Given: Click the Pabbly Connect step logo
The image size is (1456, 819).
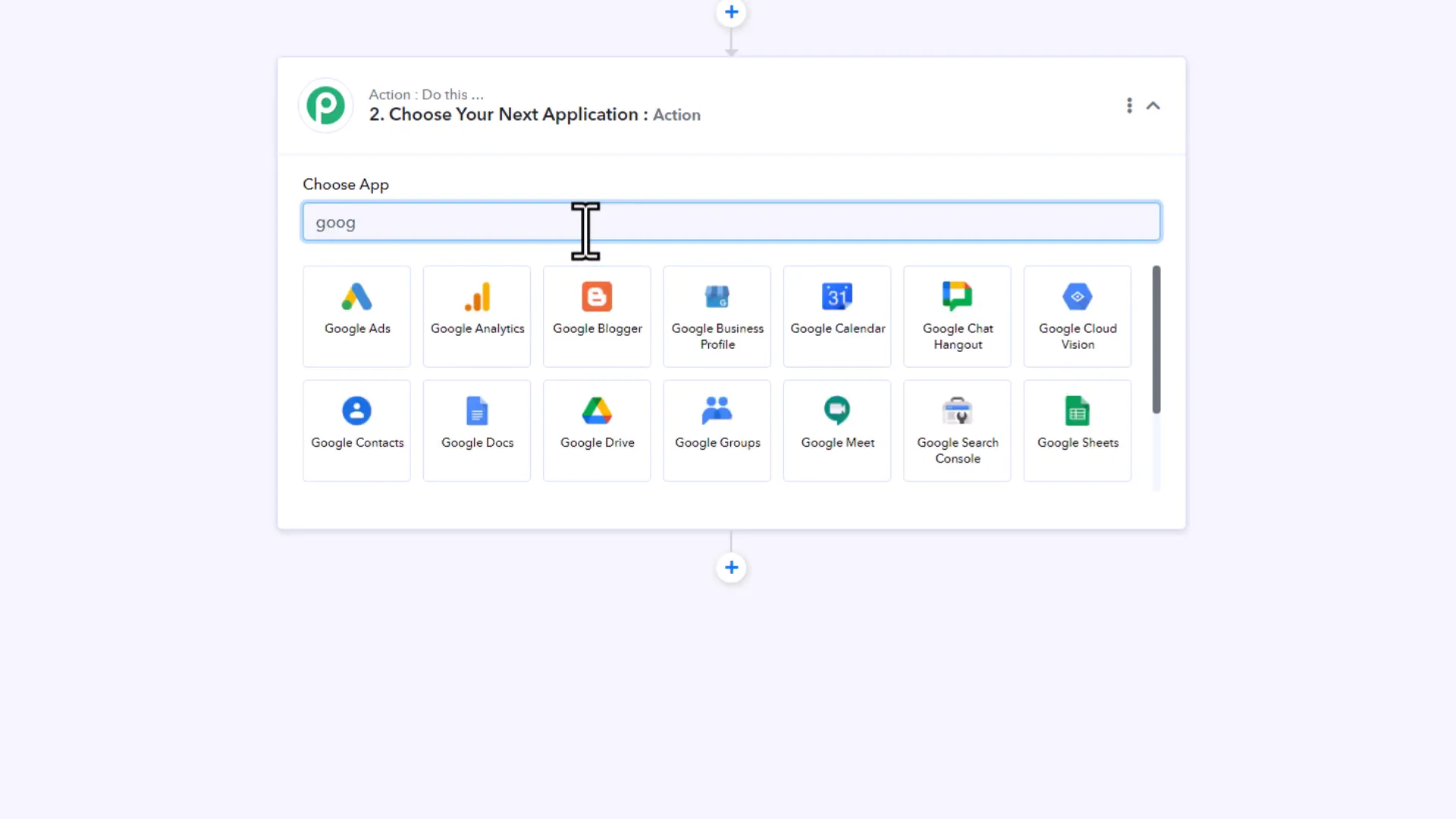Looking at the screenshot, I should coord(325,105).
